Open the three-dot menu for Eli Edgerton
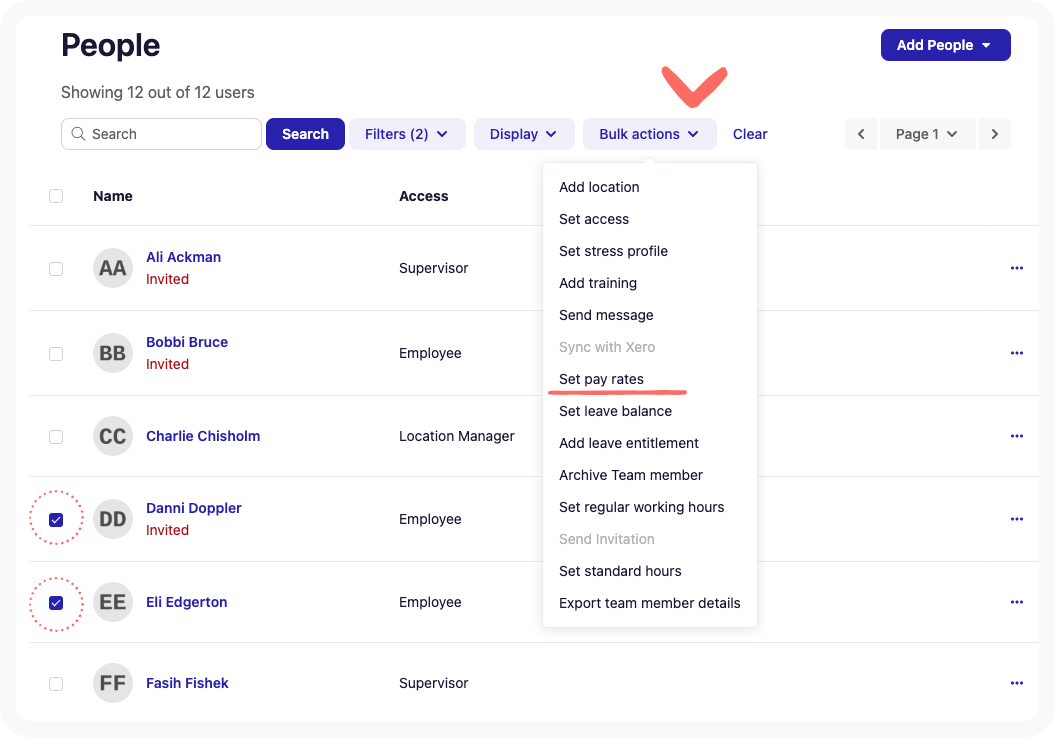The image size is (1055, 737). pyautogui.click(x=1016, y=602)
